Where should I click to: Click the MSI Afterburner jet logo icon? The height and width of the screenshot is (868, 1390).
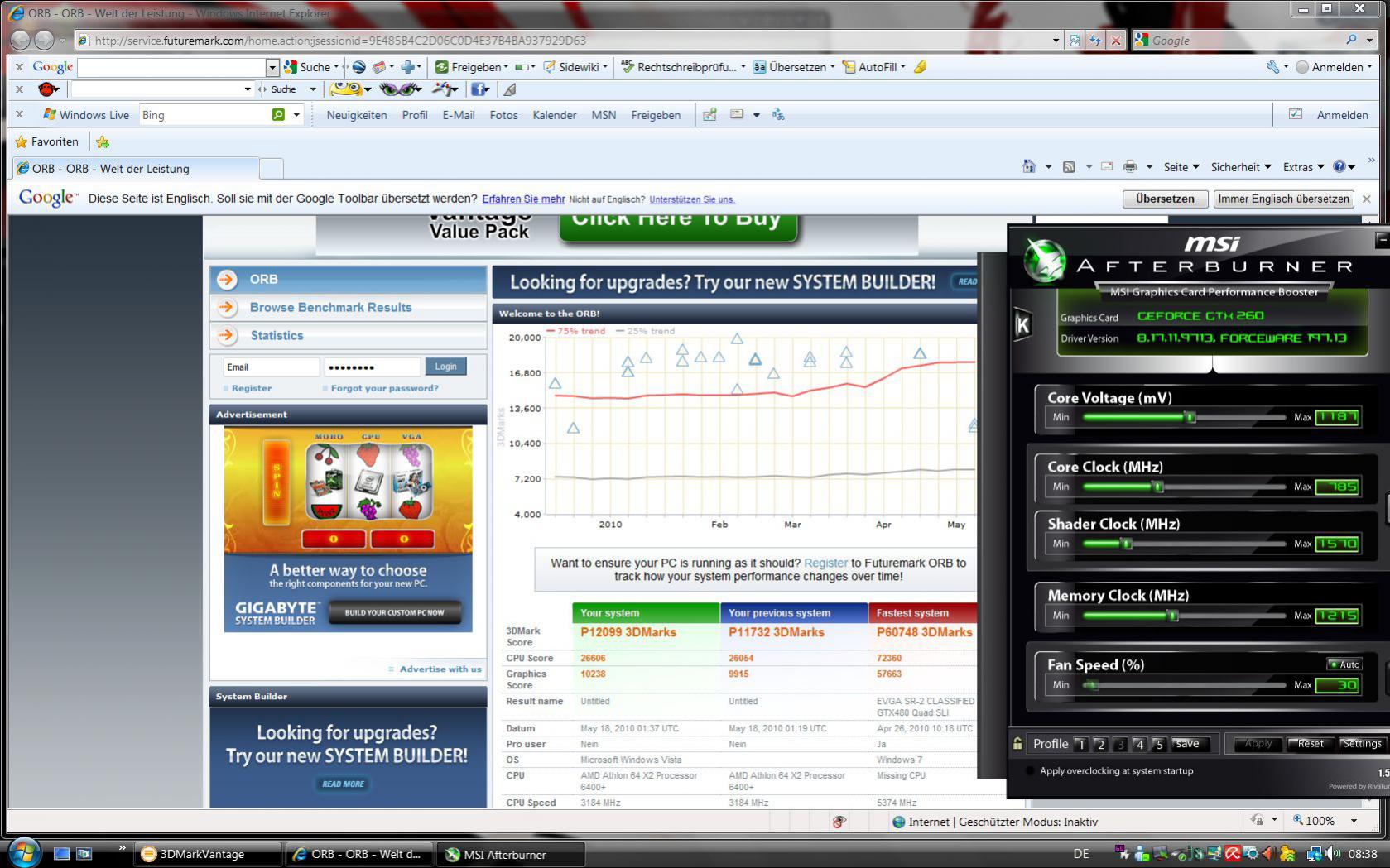[1043, 260]
